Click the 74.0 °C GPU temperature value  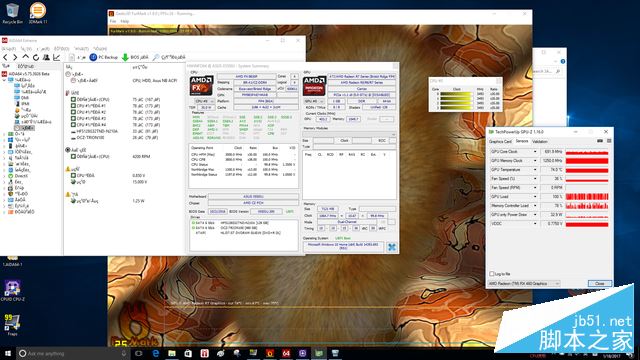click(x=552, y=170)
